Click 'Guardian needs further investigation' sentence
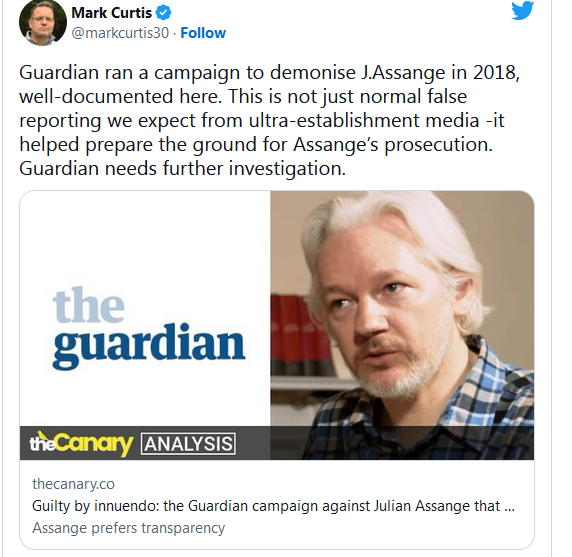Viewport: 572px width, 557px height. click(x=182, y=169)
